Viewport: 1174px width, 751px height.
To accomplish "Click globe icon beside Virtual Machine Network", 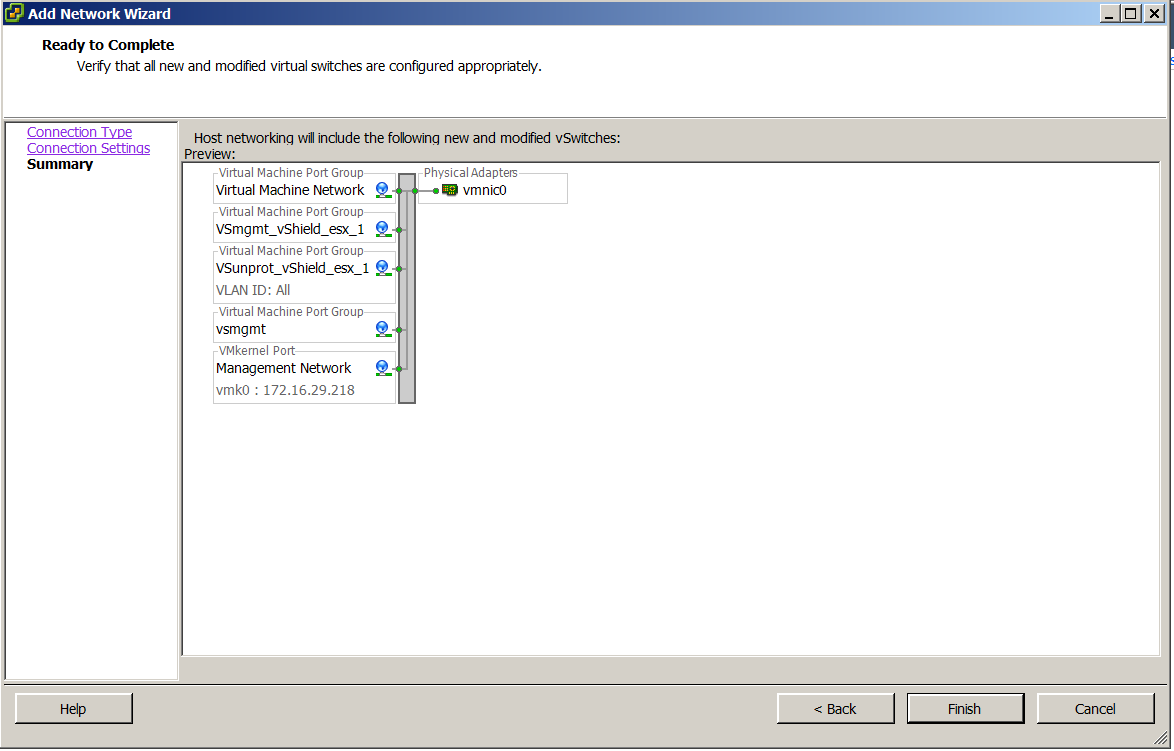I will tap(383, 190).
